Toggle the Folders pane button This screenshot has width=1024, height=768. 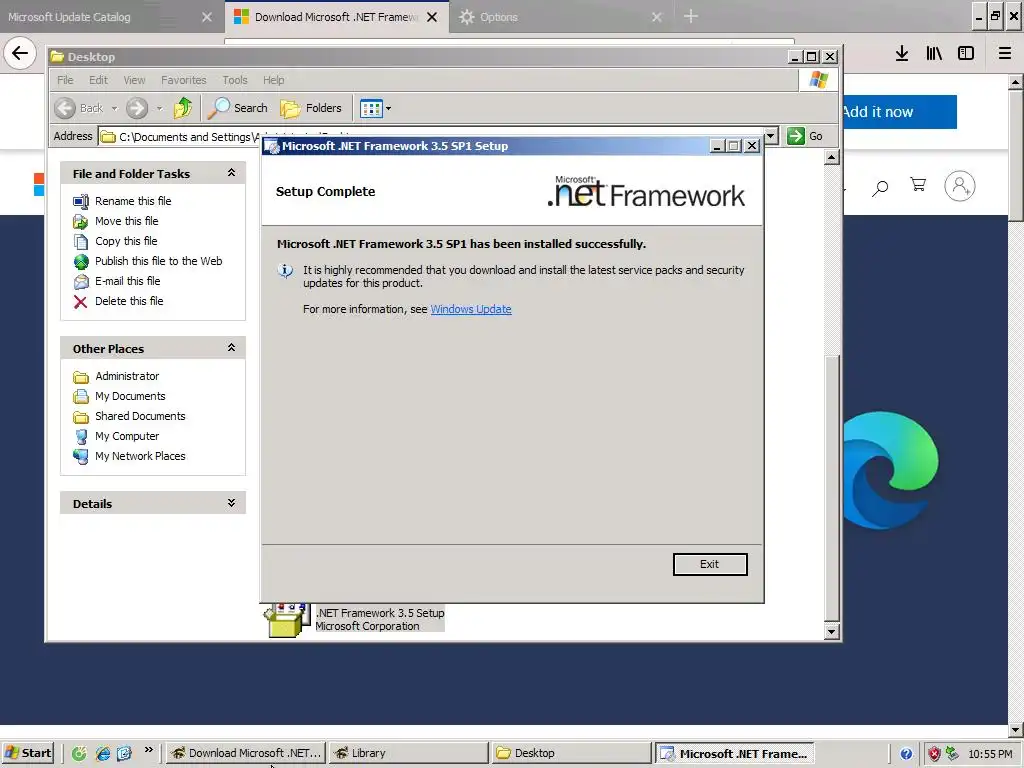pos(311,108)
